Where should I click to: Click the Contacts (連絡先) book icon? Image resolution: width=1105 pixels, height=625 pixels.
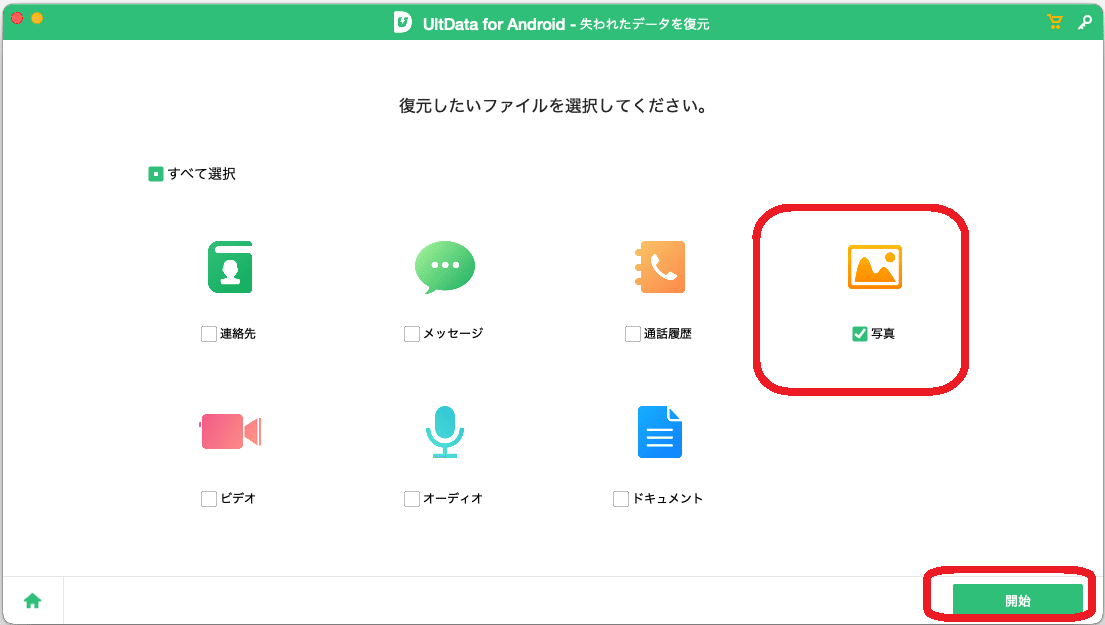230,267
